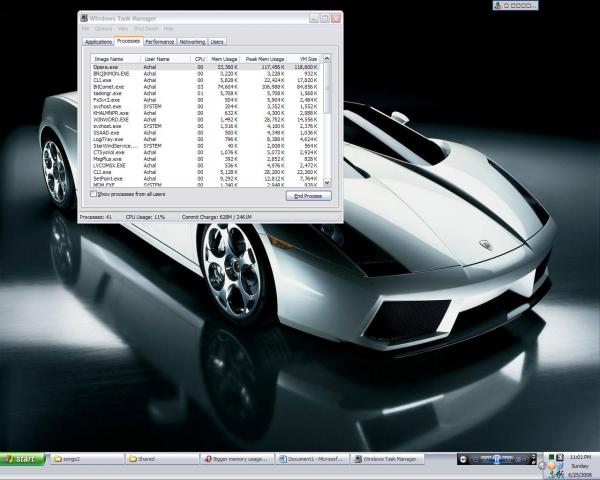Click the process list scroll up arrow
This screenshot has height=480, width=600.
(x=327, y=59)
